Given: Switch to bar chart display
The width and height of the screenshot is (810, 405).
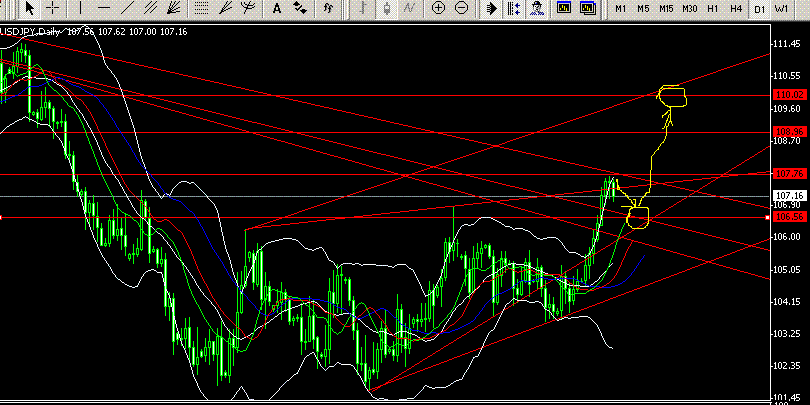Looking at the screenshot, I should (364, 8).
